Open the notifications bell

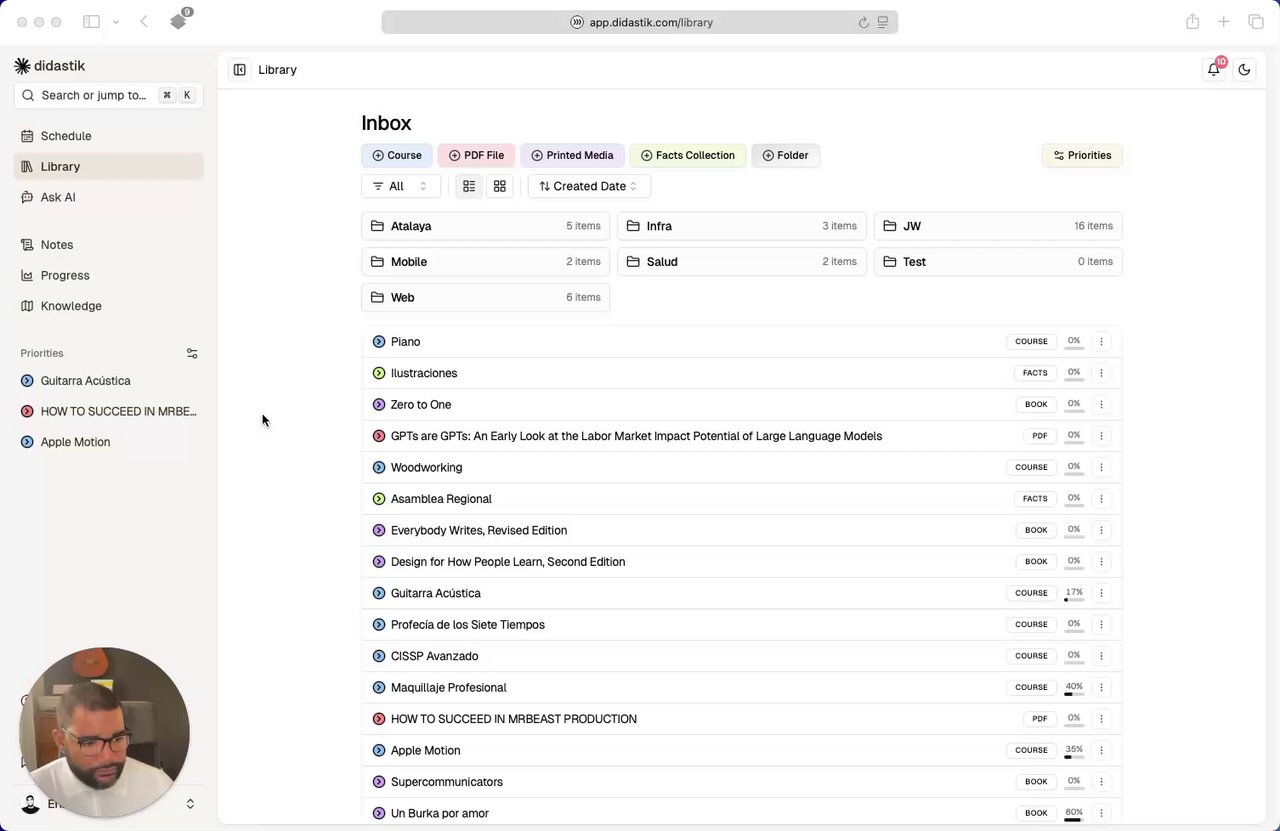(1214, 69)
